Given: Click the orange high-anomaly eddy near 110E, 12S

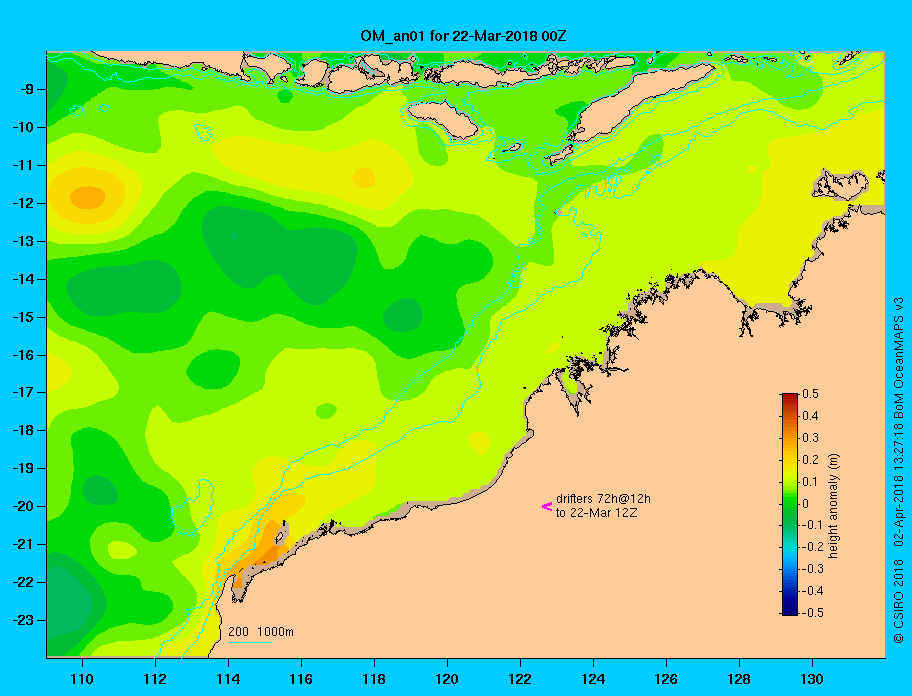Looking at the screenshot, I should [x=88, y=198].
